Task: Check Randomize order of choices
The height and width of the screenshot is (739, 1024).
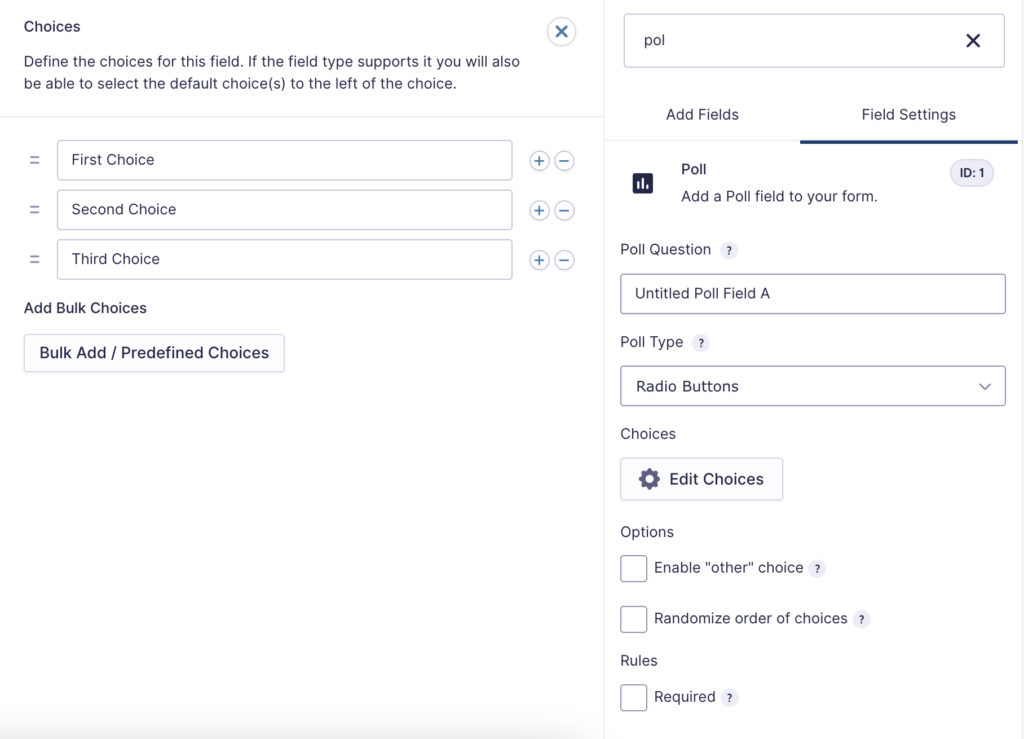Action: click(x=633, y=619)
